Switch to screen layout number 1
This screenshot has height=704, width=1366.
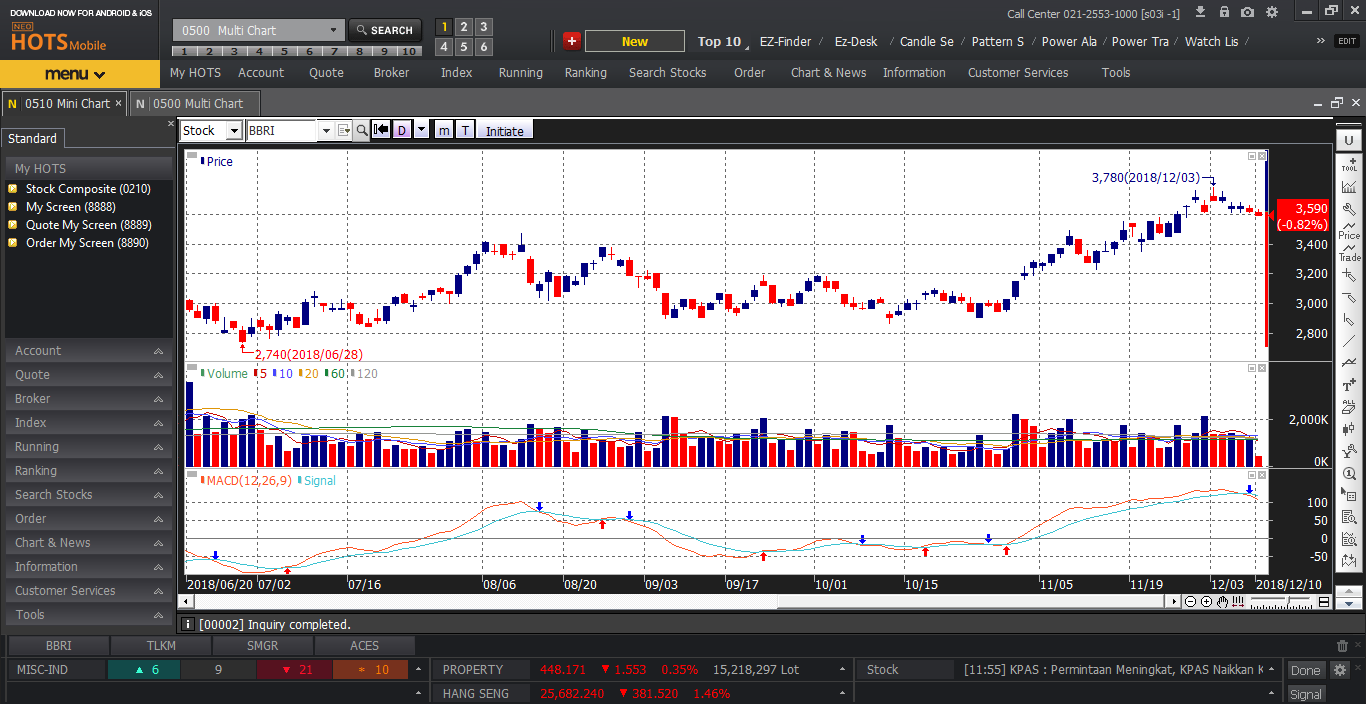(x=445, y=27)
